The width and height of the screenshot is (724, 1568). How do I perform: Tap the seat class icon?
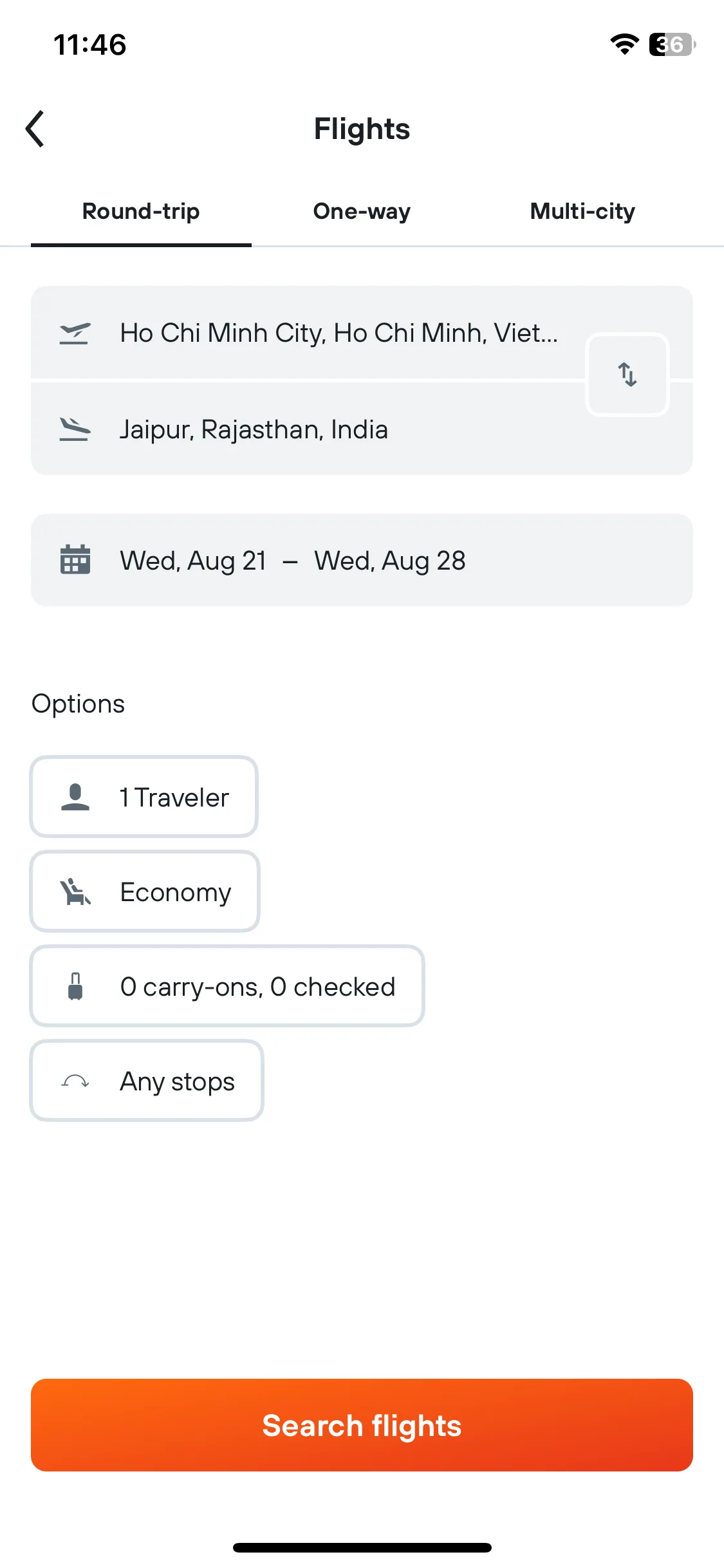tap(75, 892)
